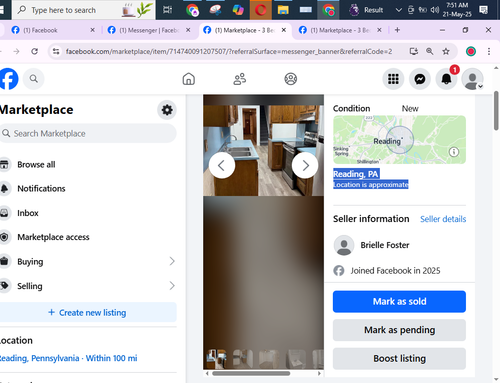The height and width of the screenshot is (383, 500).
Task: Select the second photo thumbnail
Action: (x=243, y=359)
